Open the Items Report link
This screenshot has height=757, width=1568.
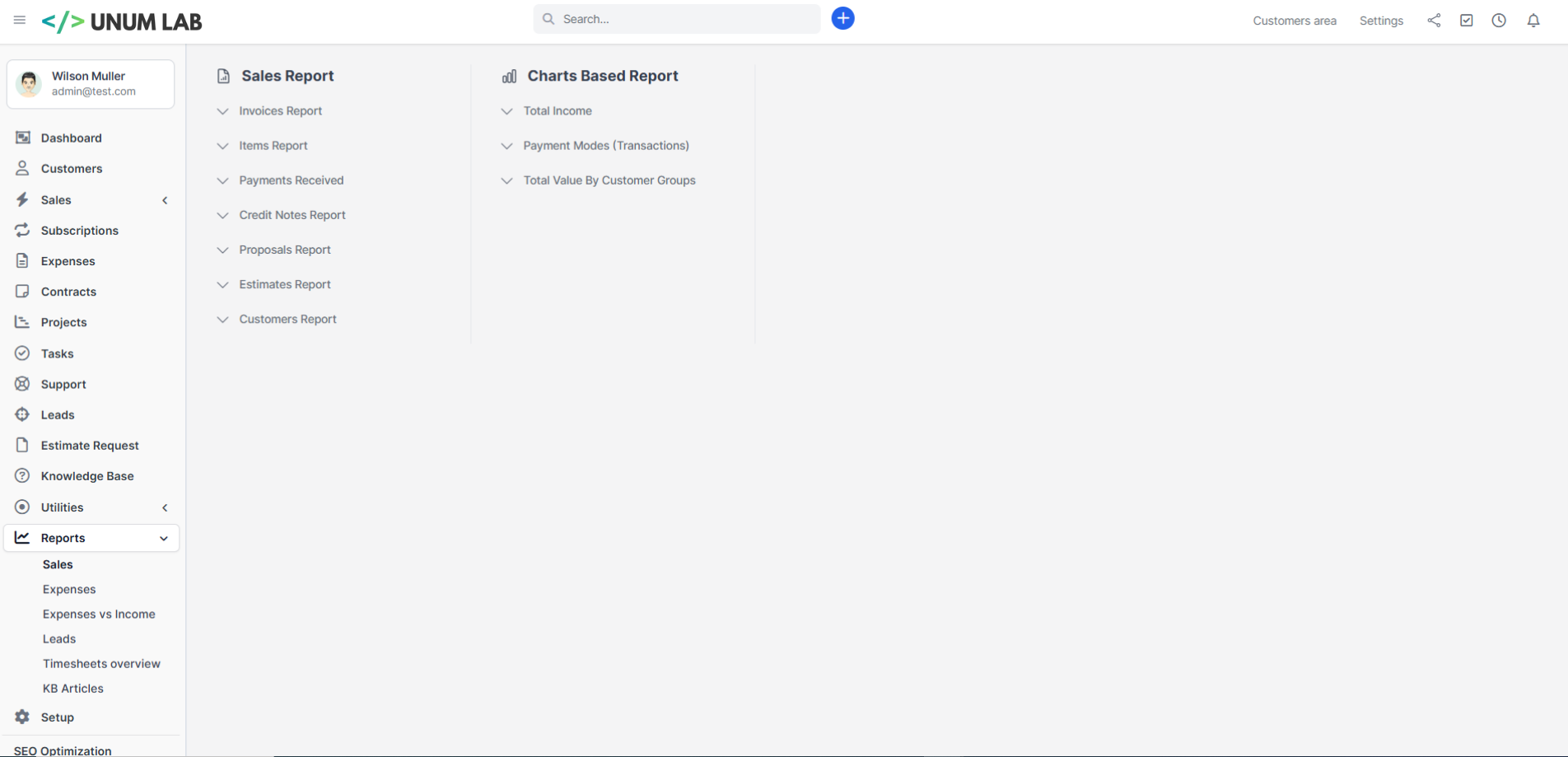pos(273,145)
